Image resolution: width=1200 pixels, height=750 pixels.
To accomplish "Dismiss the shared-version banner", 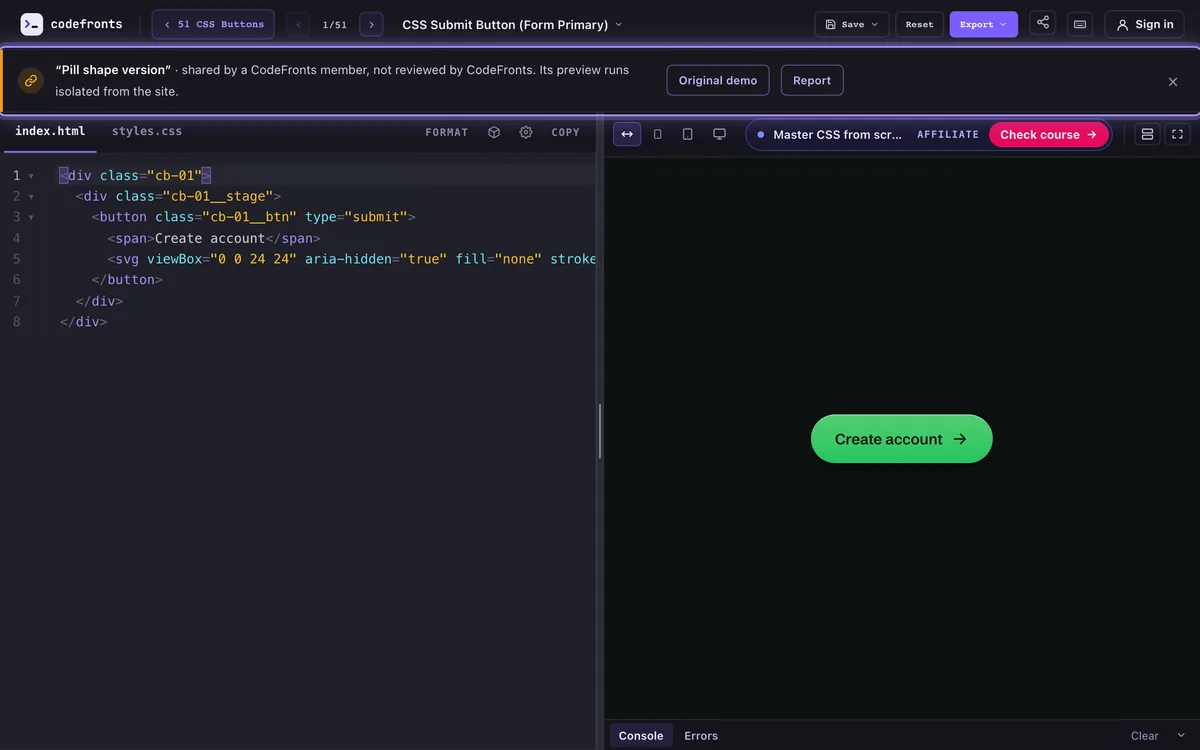I will [1173, 81].
